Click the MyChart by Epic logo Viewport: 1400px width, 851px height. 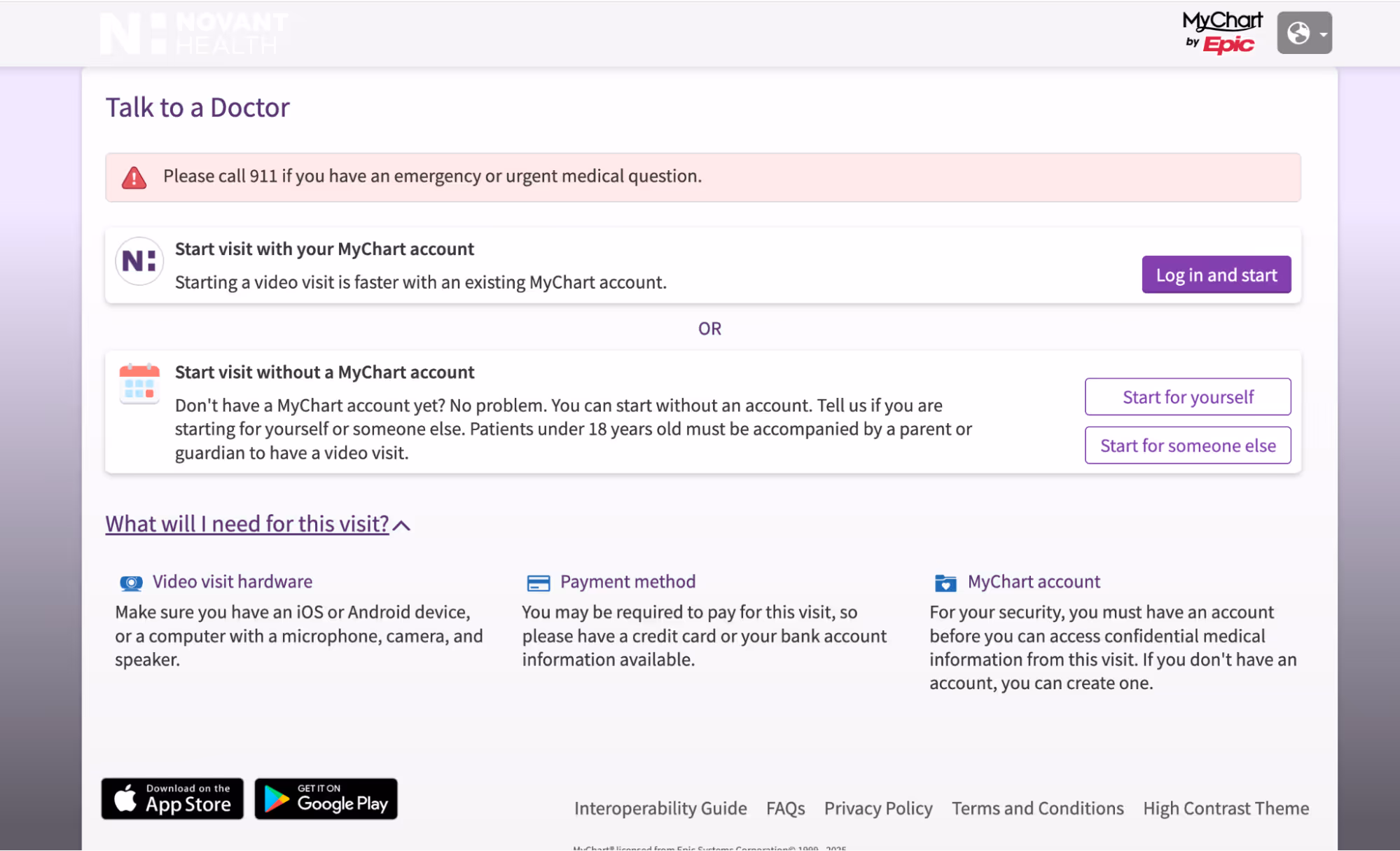pos(1221,32)
